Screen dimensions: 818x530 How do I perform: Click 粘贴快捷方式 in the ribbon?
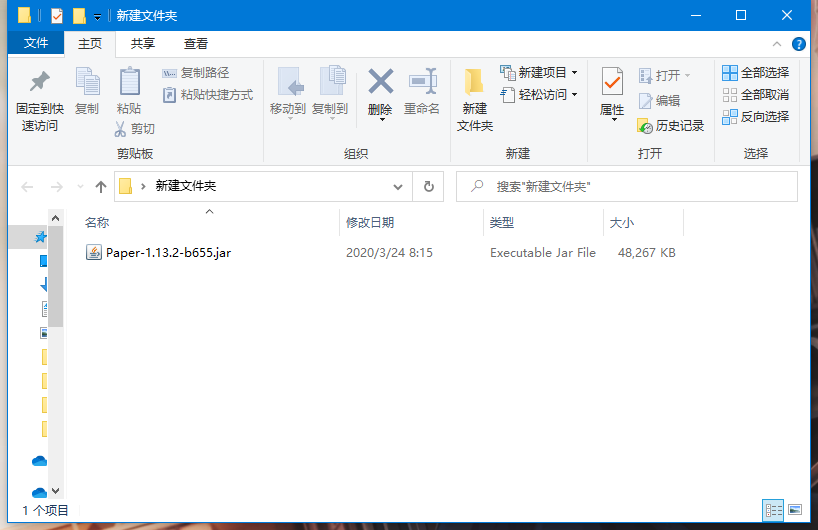(x=208, y=95)
